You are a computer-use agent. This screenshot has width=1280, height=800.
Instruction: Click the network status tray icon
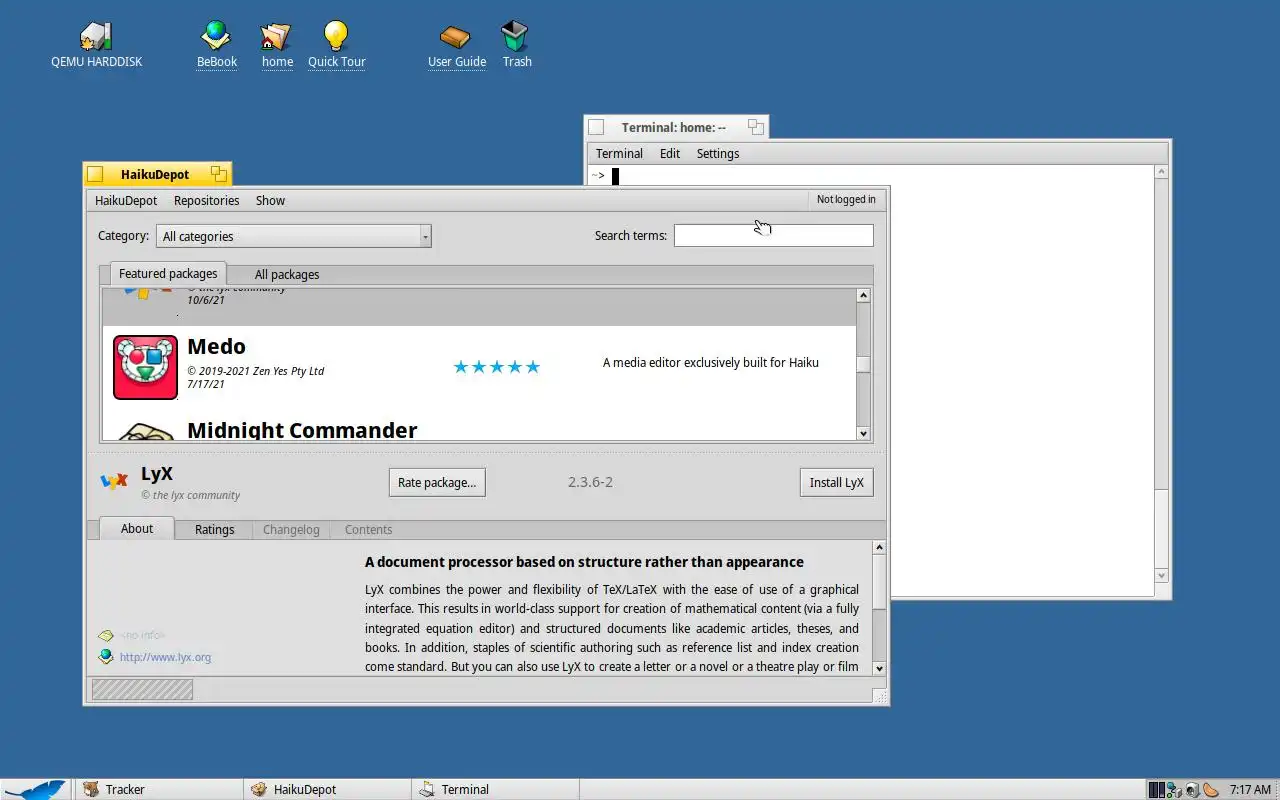tap(1174, 789)
